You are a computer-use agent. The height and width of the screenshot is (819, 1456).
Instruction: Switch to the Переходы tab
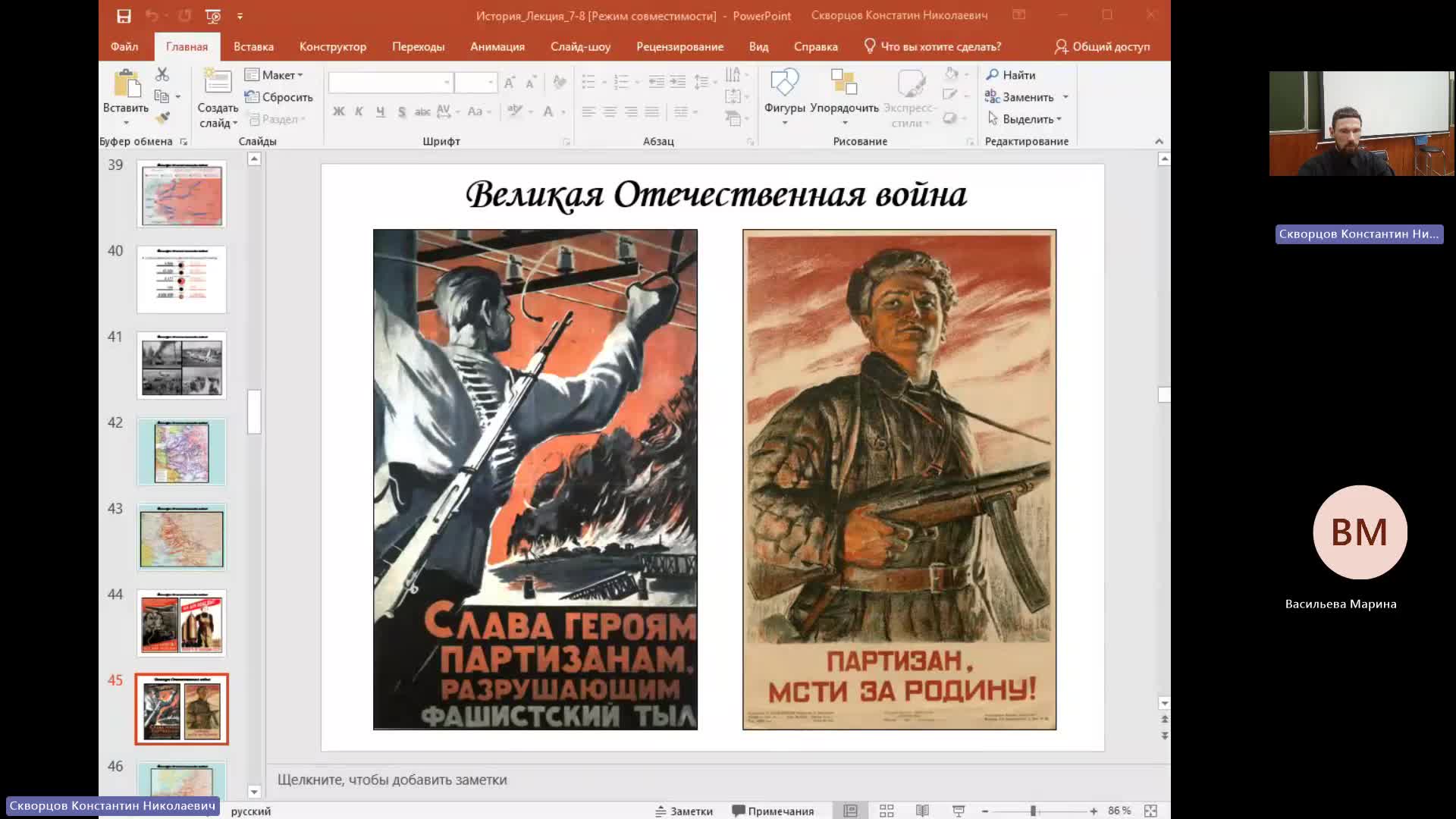418,46
